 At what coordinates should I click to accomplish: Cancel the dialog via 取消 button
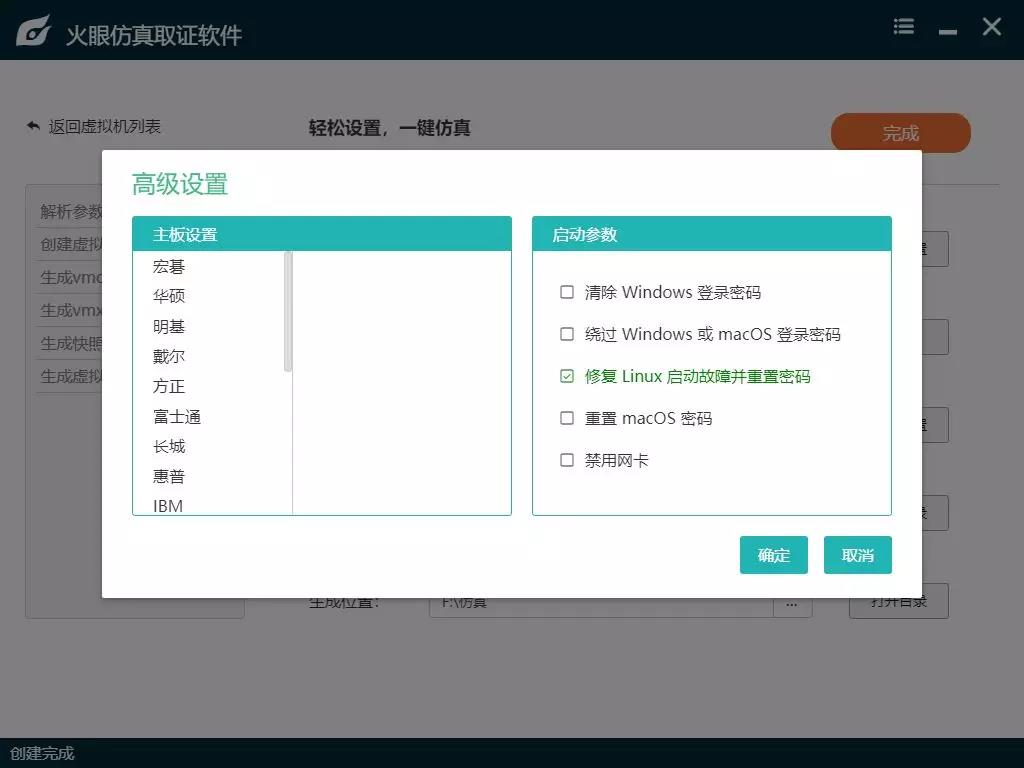point(857,555)
